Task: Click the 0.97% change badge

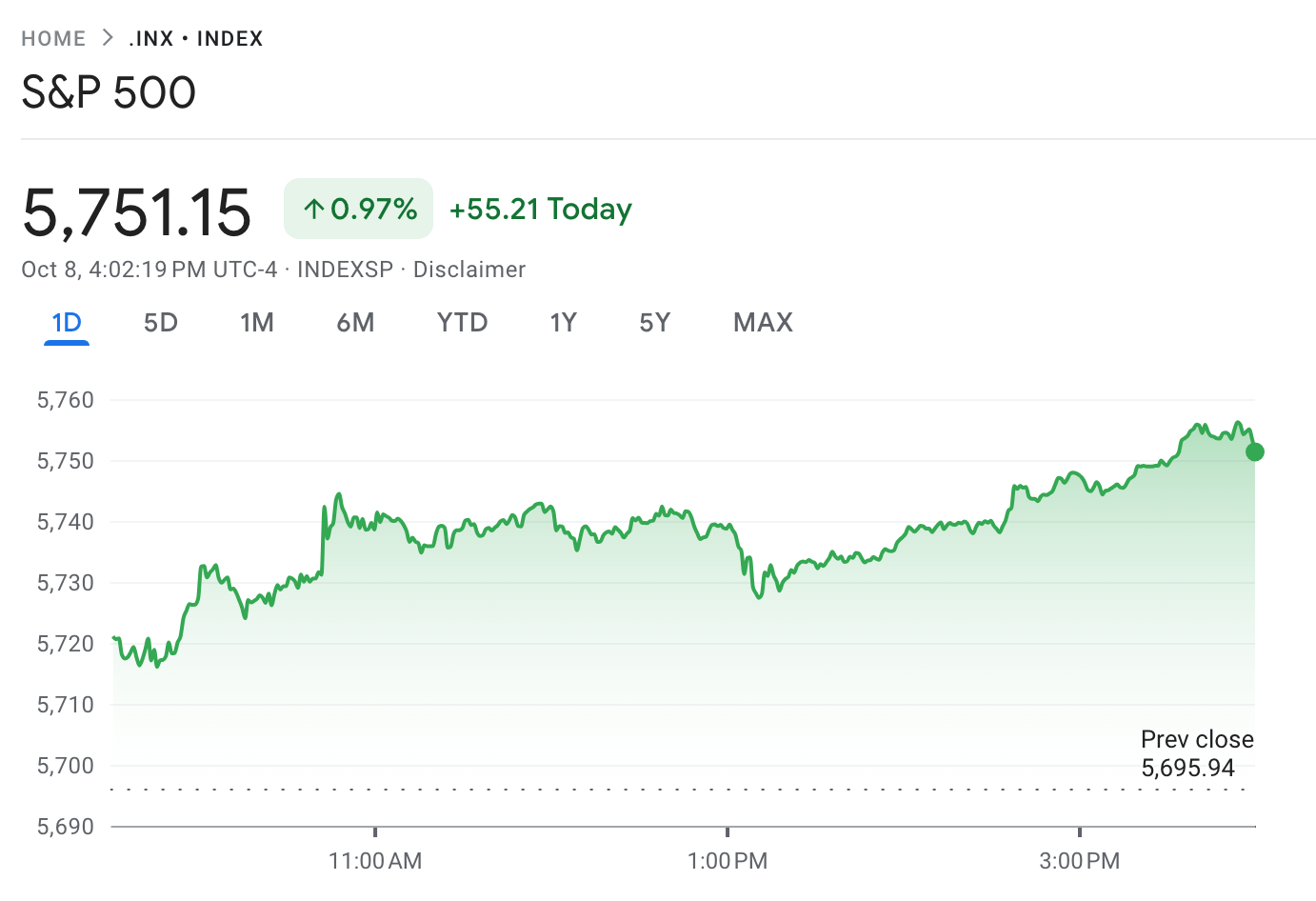Action: pyautogui.click(x=359, y=209)
